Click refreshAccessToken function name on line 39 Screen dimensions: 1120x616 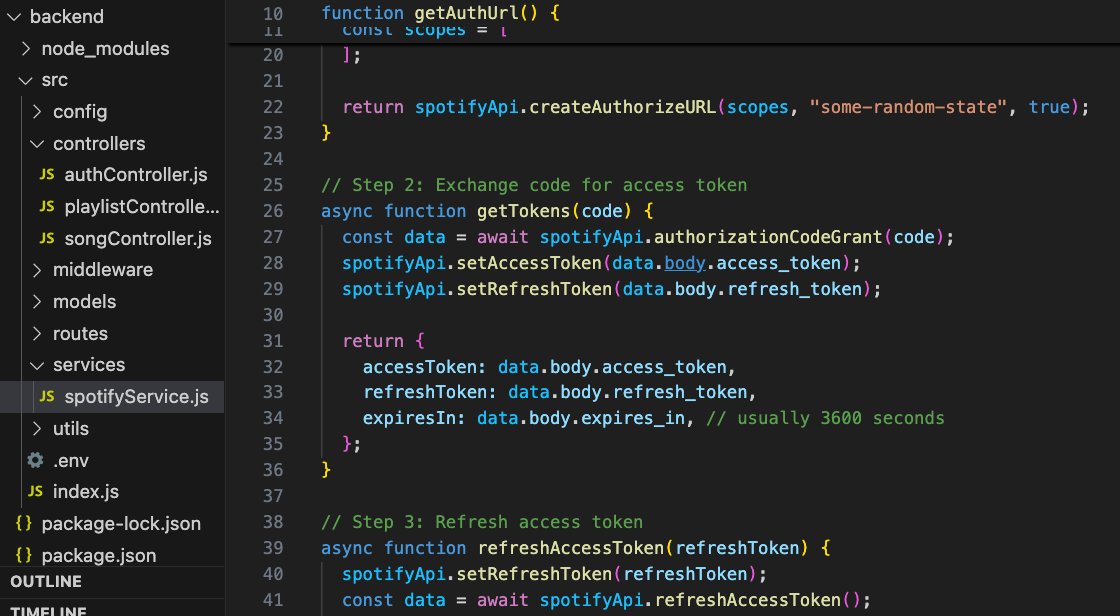tap(571, 548)
